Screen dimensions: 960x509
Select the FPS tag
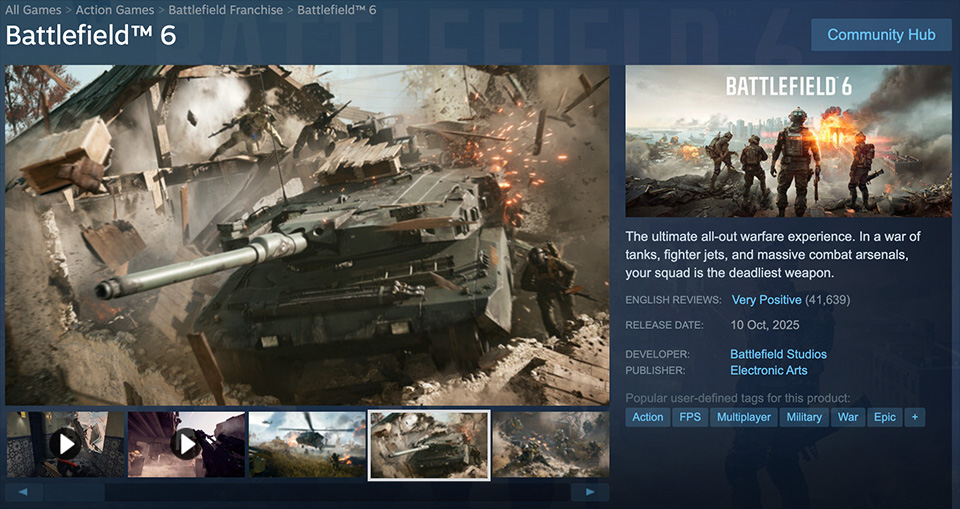point(690,417)
